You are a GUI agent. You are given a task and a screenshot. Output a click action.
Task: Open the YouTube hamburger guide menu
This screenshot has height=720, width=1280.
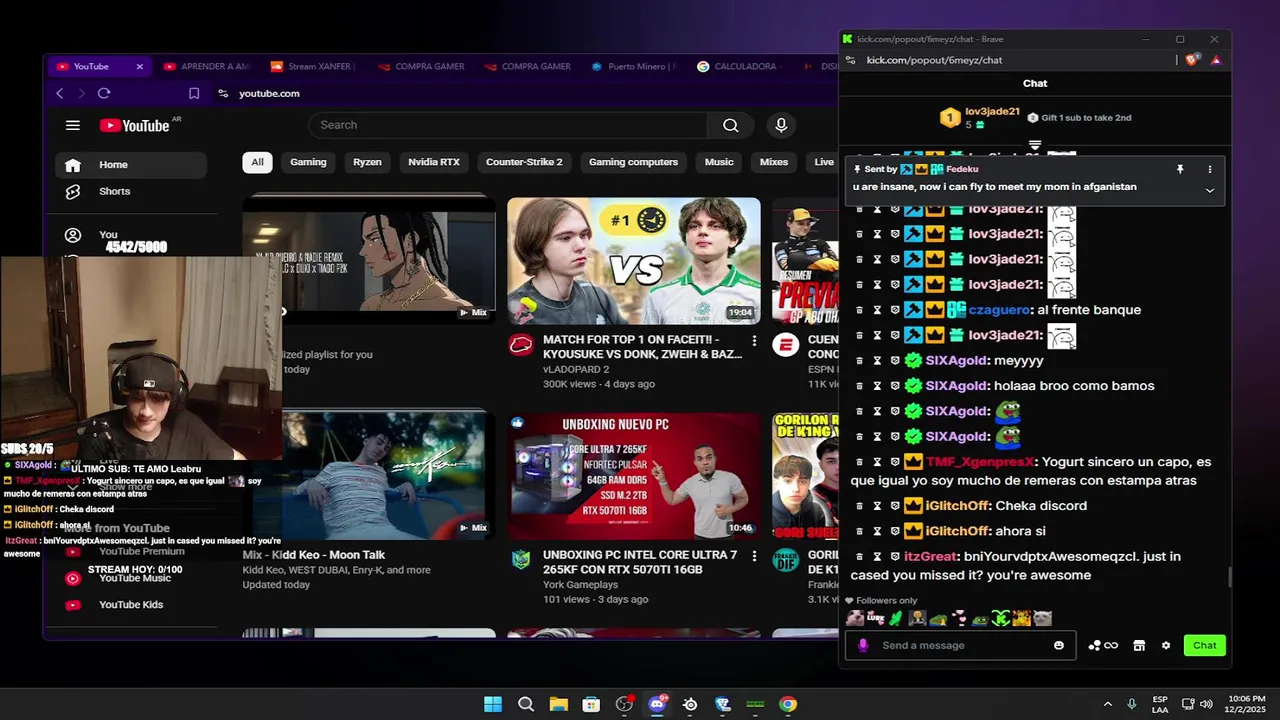coord(72,125)
